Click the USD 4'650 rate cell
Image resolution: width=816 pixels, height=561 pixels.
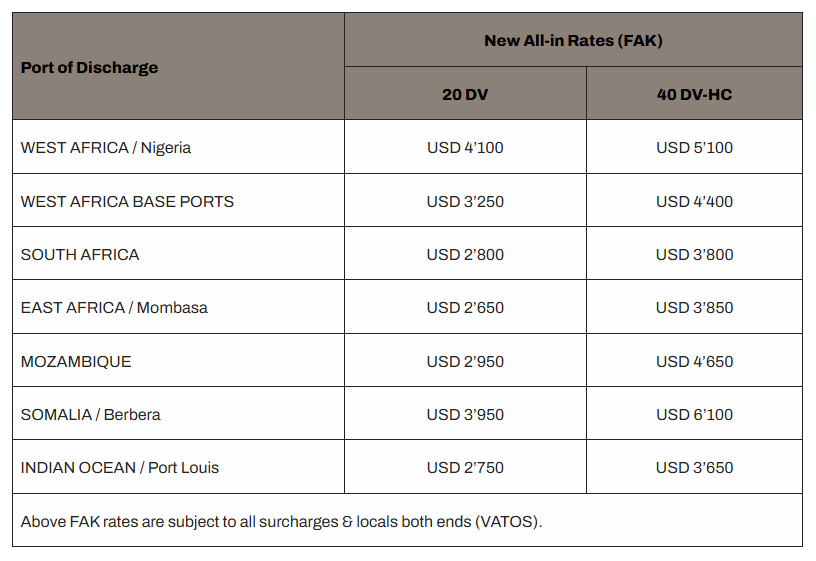(694, 362)
